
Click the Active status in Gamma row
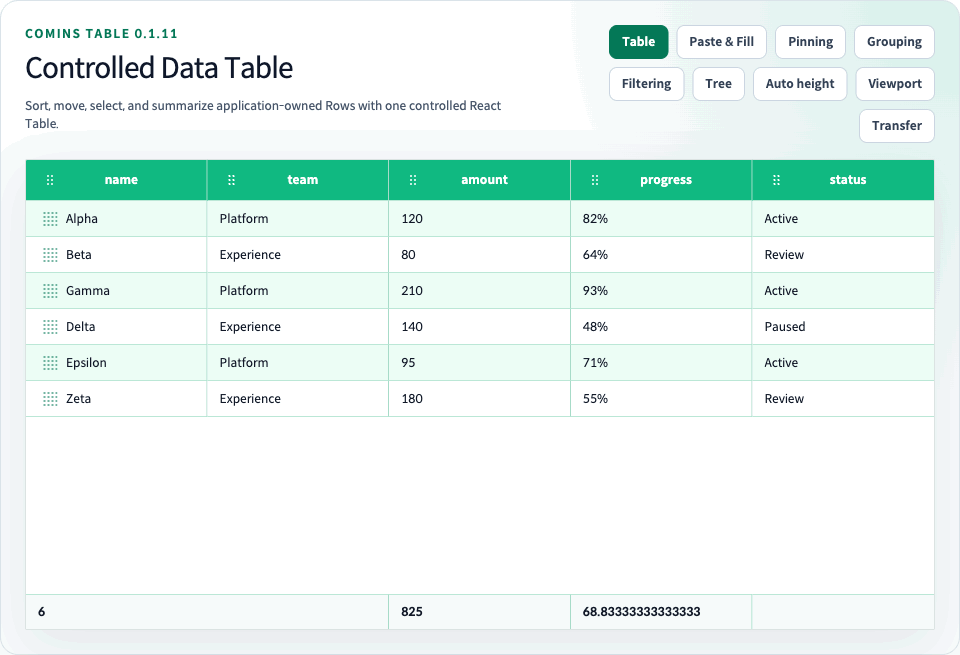843,291
